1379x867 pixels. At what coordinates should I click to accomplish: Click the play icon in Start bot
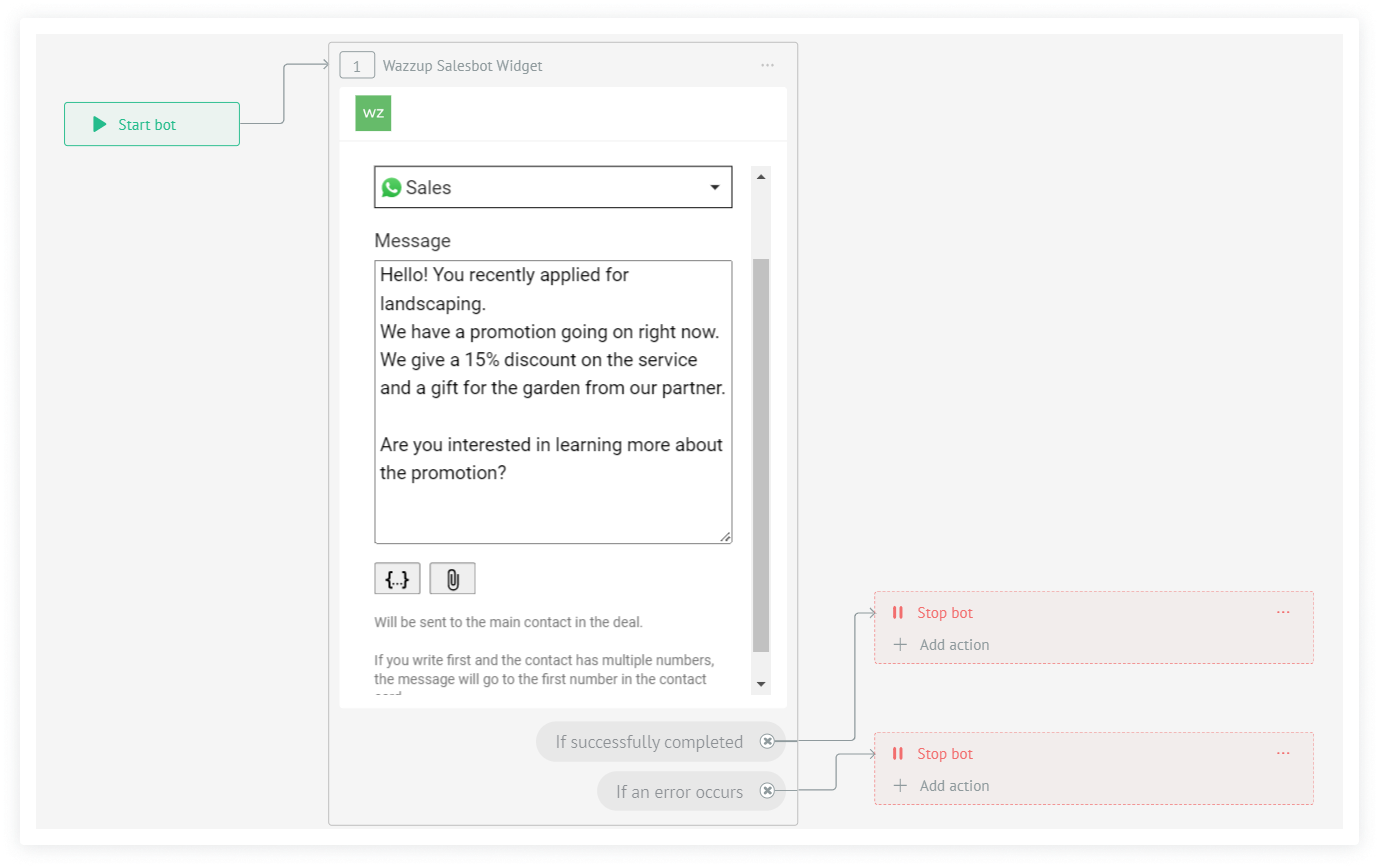tap(100, 124)
